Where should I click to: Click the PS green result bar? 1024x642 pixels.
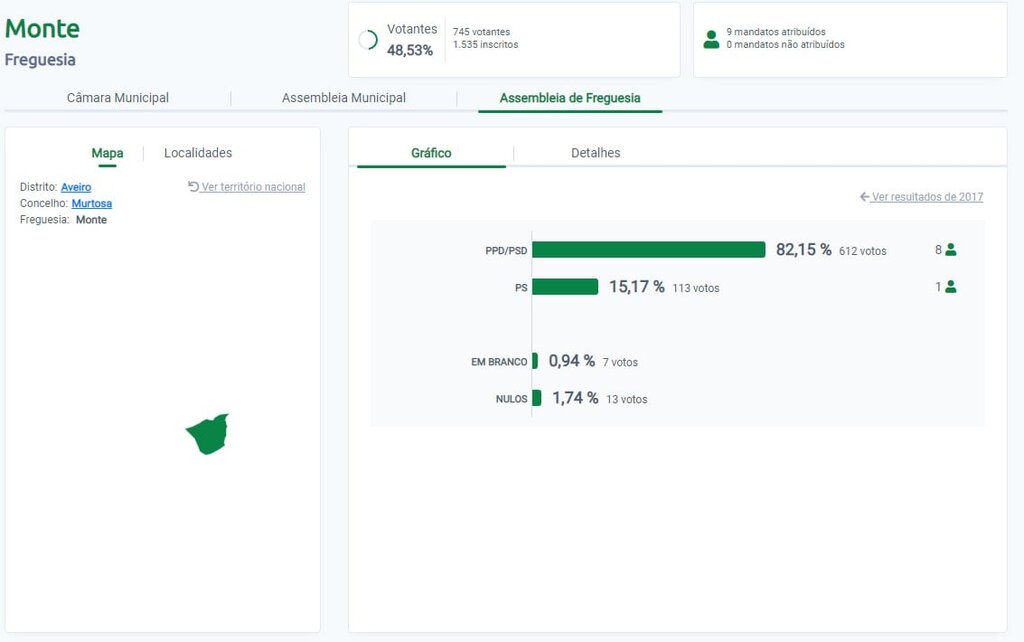pos(565,287)
